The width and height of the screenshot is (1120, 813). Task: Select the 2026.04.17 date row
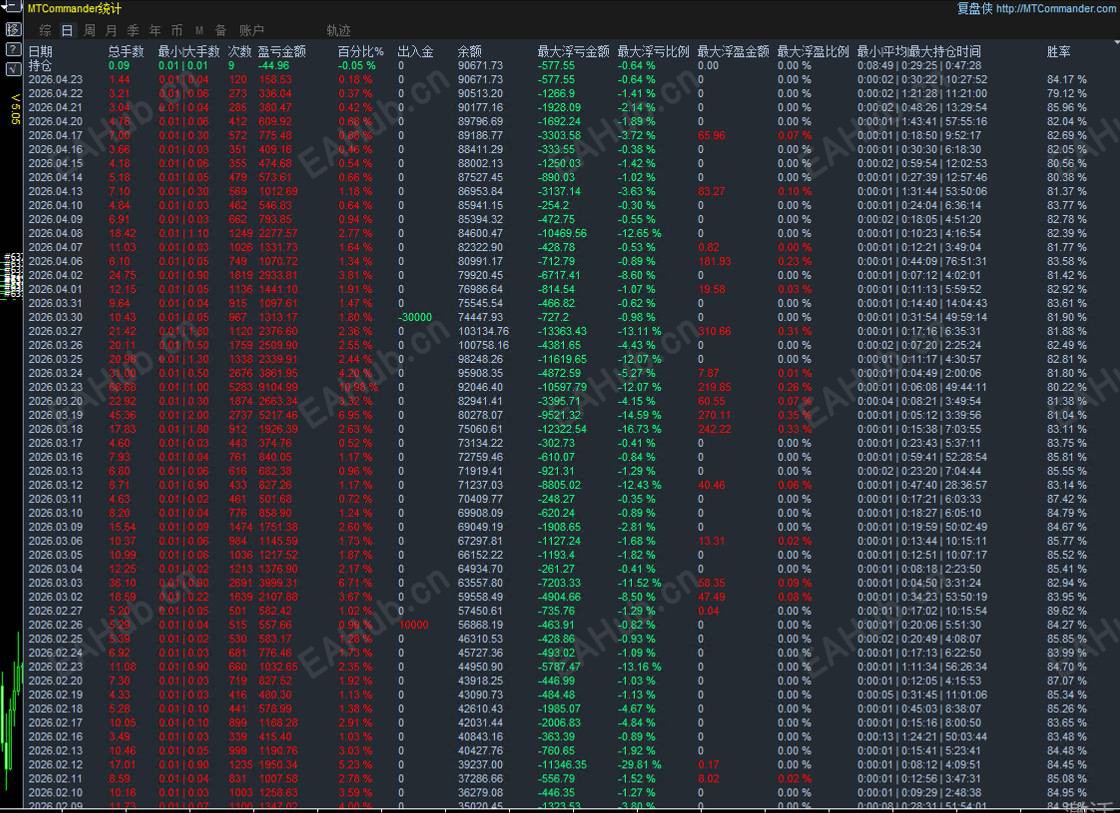point(56,135)
